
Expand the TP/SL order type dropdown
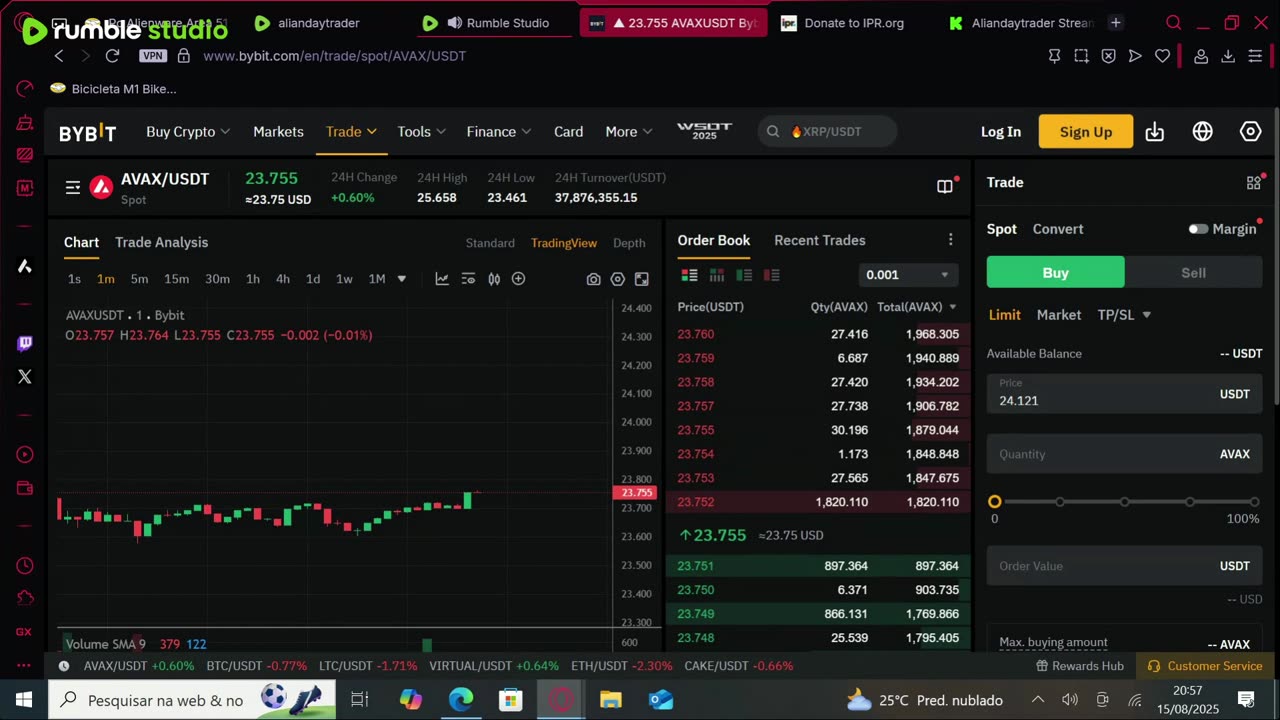point(1124,315)
